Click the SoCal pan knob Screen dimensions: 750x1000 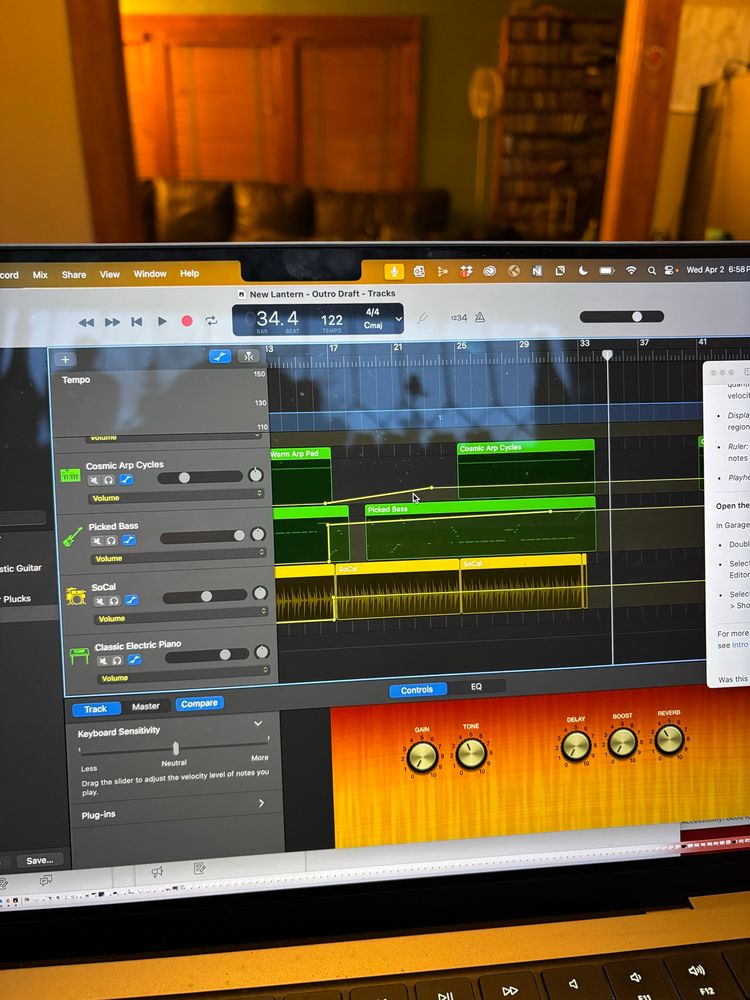point(260,593)
